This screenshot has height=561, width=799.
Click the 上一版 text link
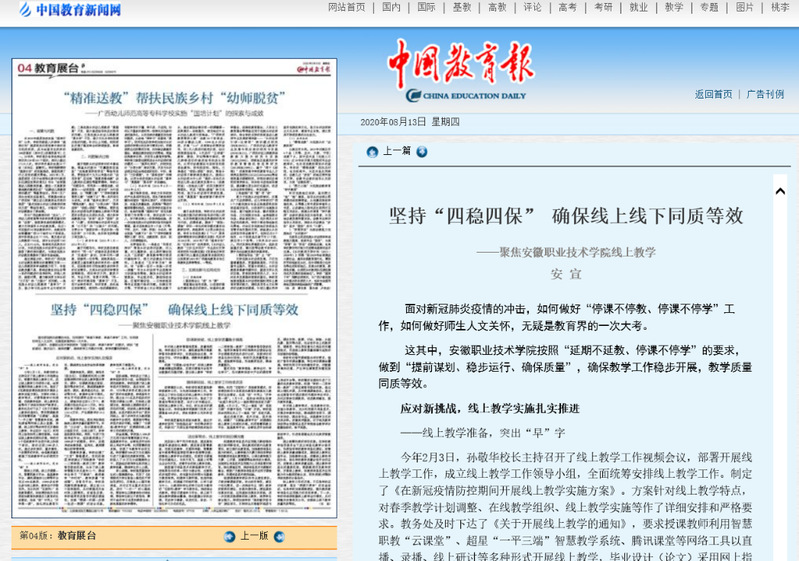click(253, 536)
